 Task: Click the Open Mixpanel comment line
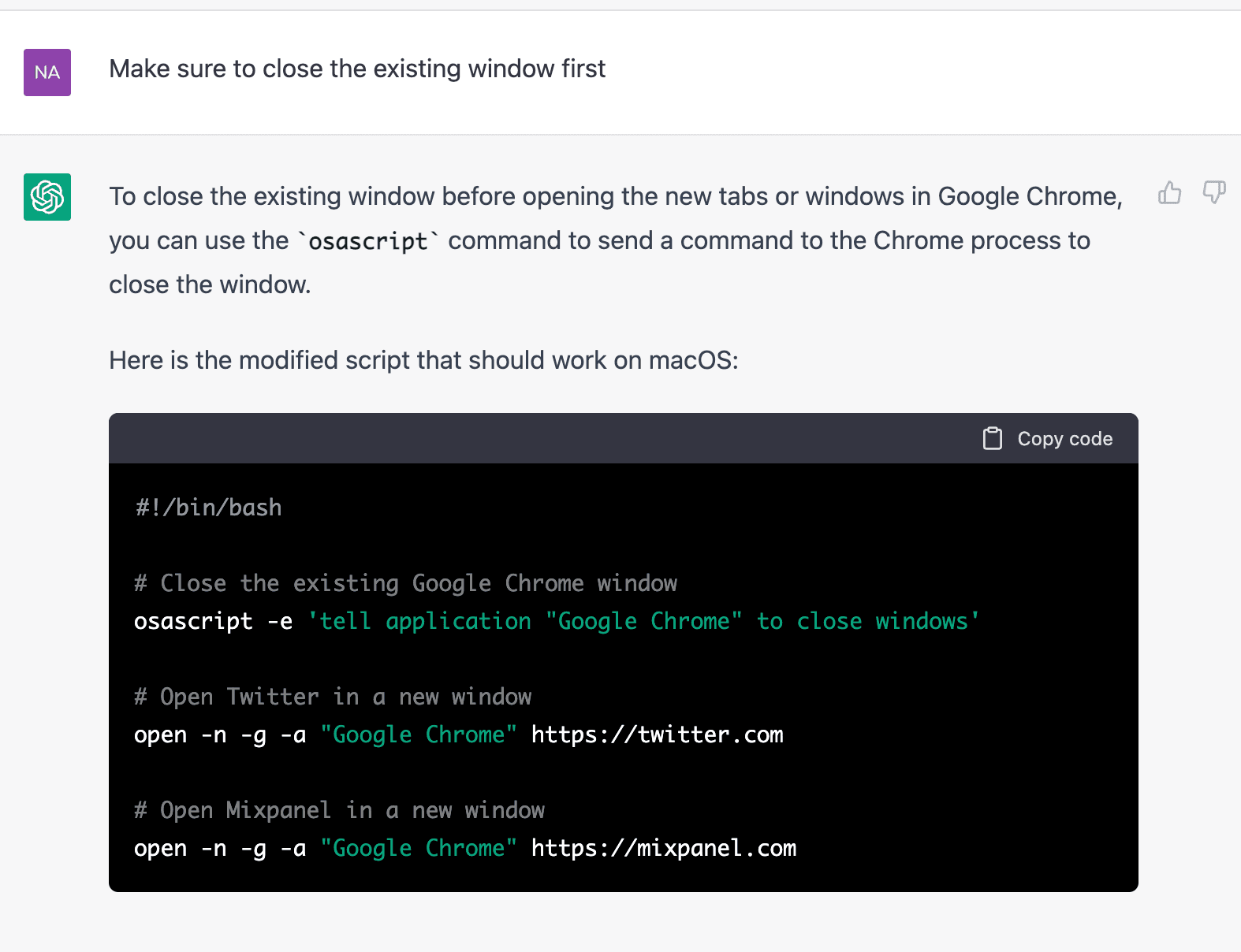tap(339, 810)
